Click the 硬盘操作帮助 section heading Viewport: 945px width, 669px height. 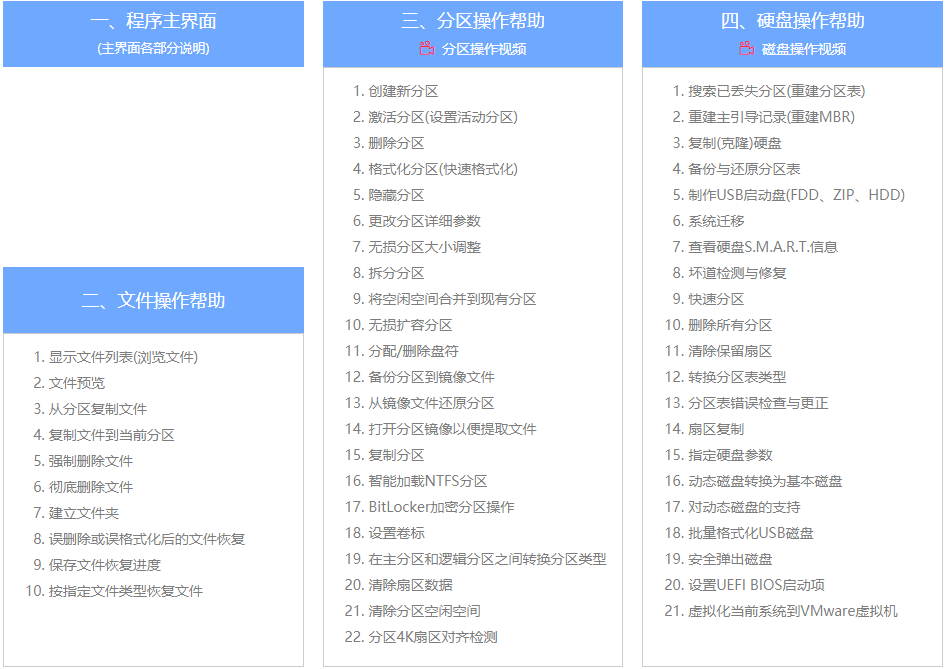click(x=793, y=21)
